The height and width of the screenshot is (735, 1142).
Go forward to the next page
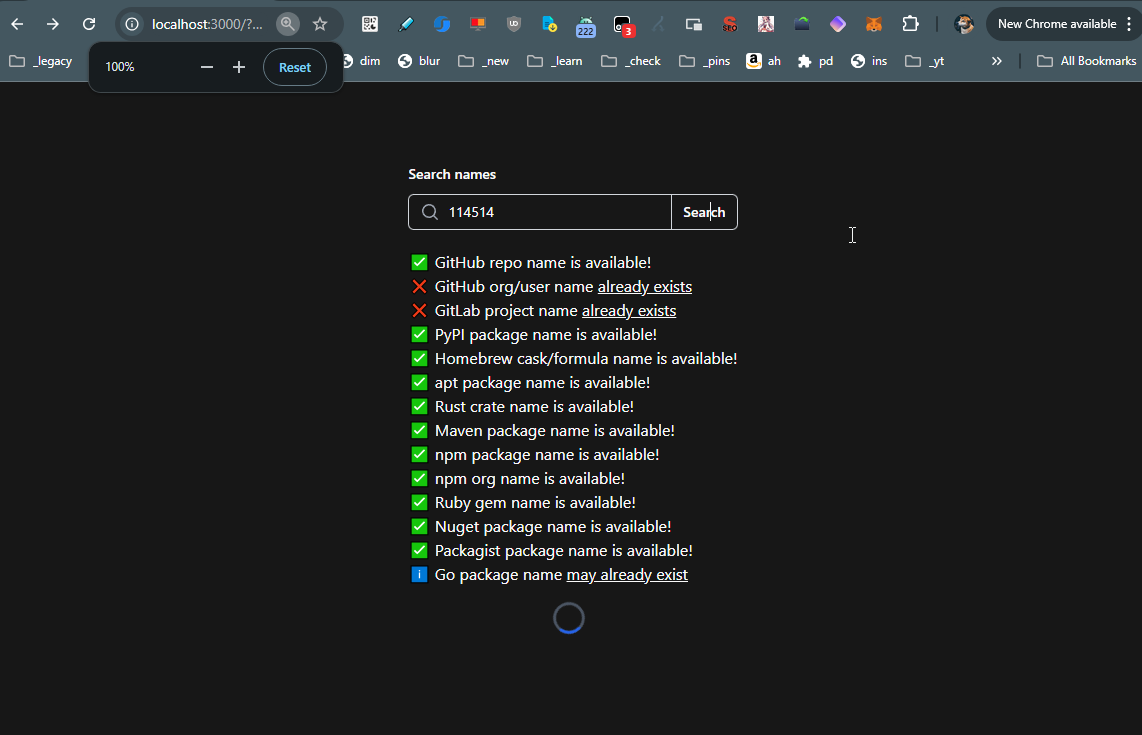coord(52,24)
